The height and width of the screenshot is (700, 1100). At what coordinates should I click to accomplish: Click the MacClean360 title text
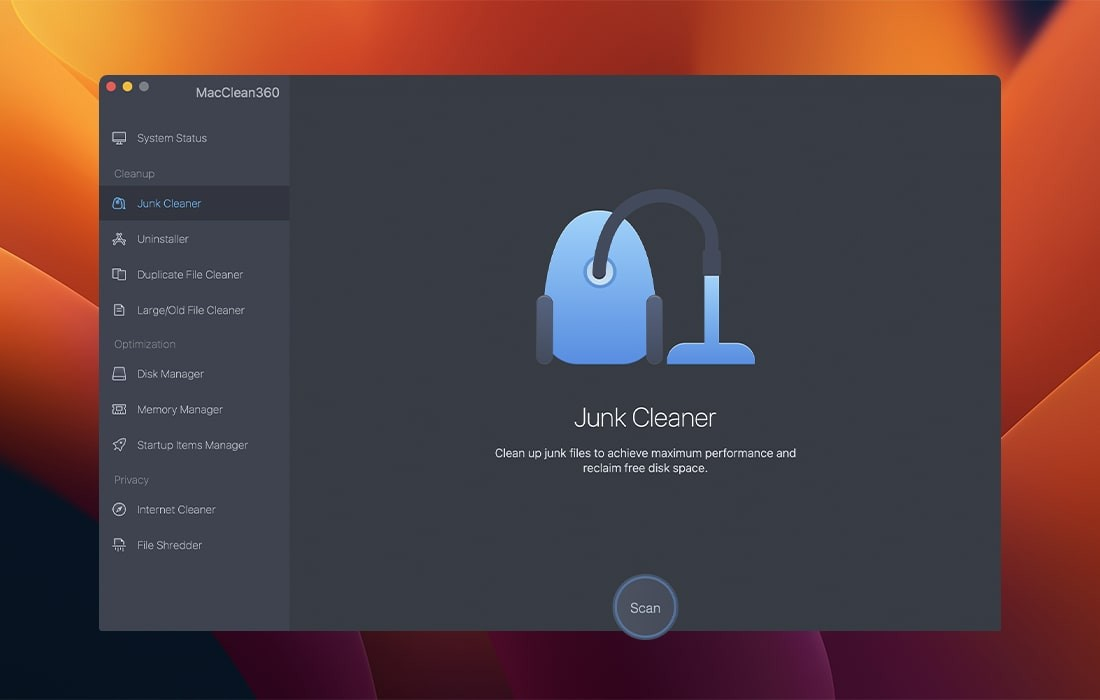[237, 93]
